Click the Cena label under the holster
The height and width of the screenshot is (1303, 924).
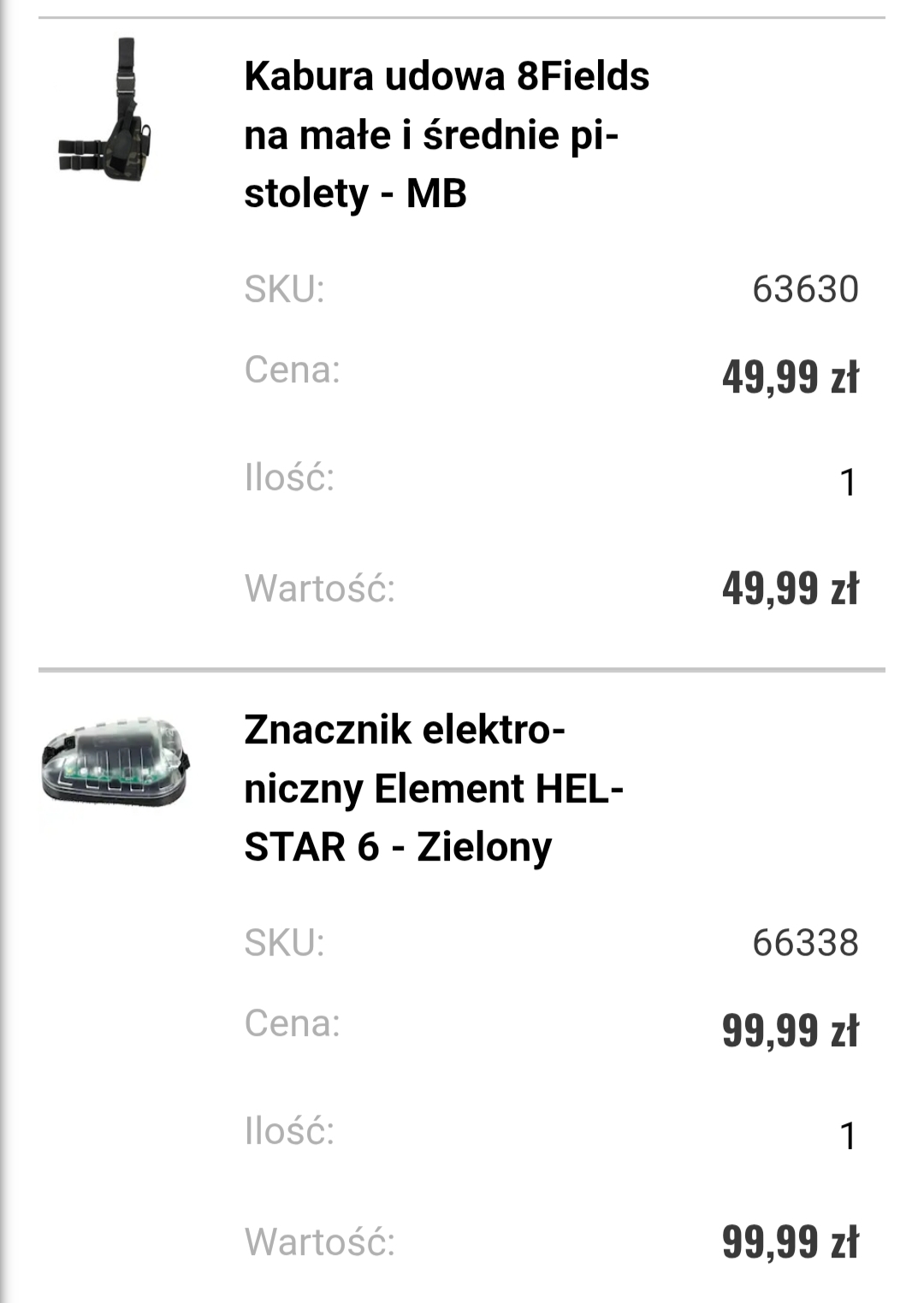[292, 370]
